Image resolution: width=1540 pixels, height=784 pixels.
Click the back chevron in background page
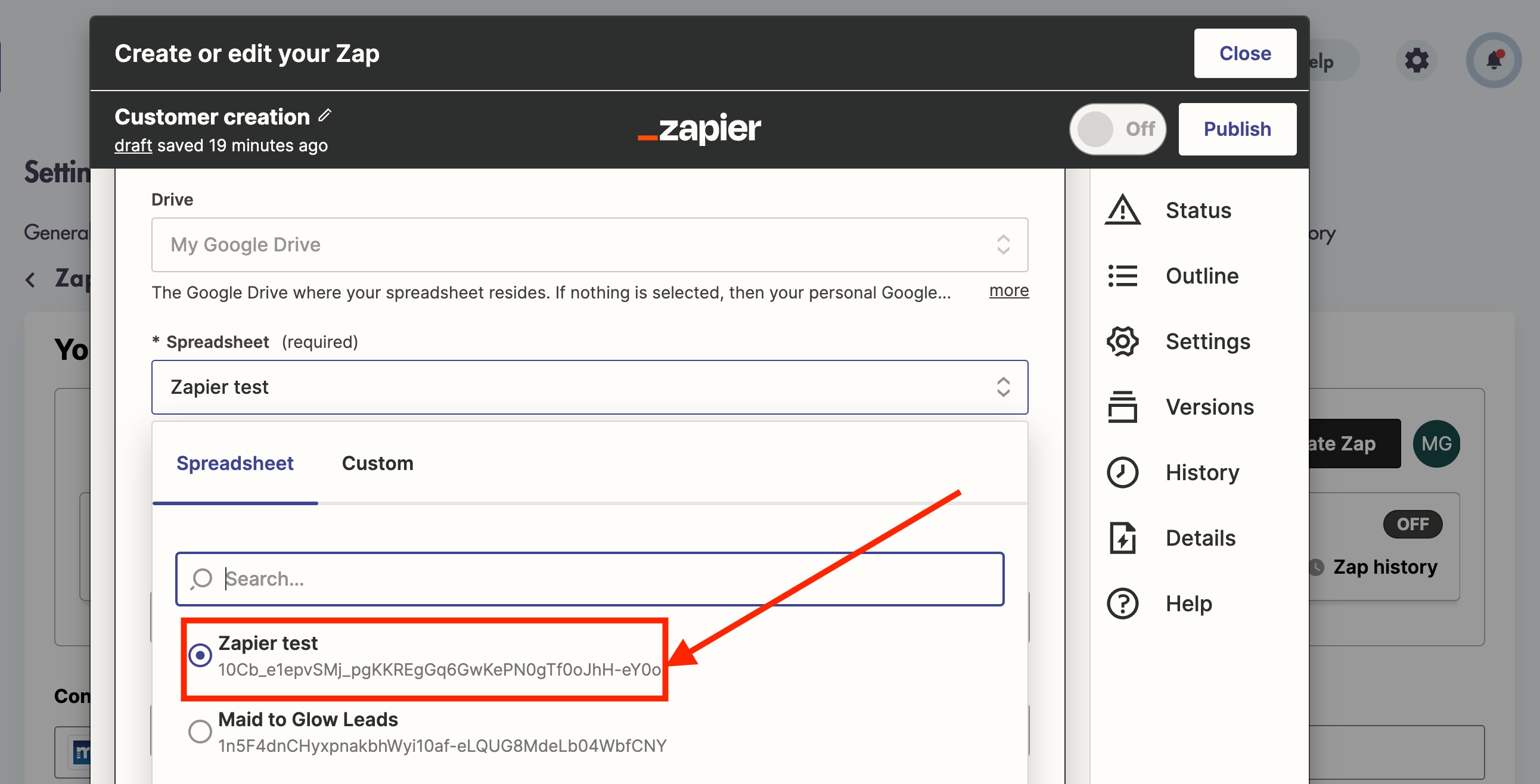point(30,279)
